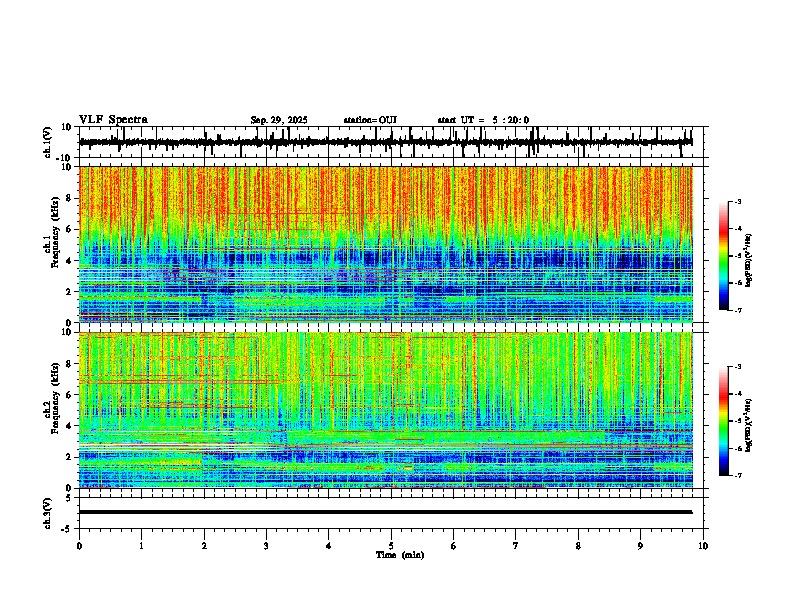Click time axis tick label '5'
This screenshot has height=612, width=792.
(x=391, y=546)
